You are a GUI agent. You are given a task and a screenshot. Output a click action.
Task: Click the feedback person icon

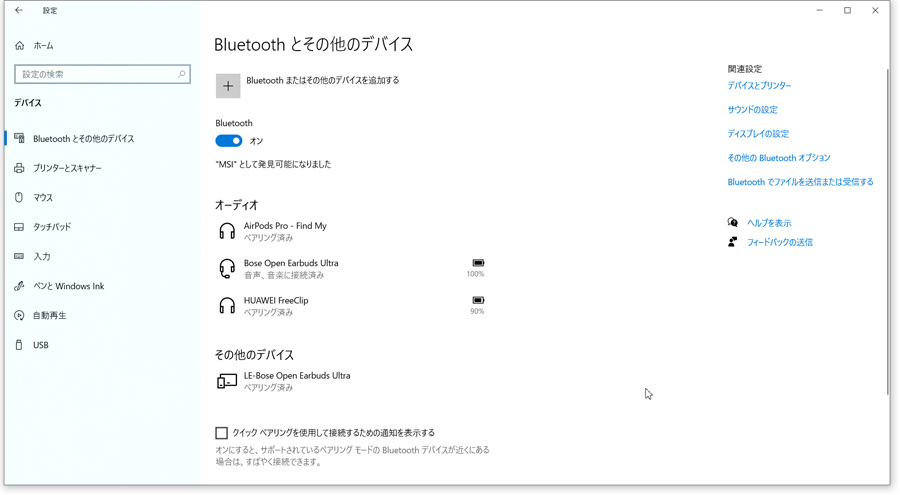click(732, 242)
